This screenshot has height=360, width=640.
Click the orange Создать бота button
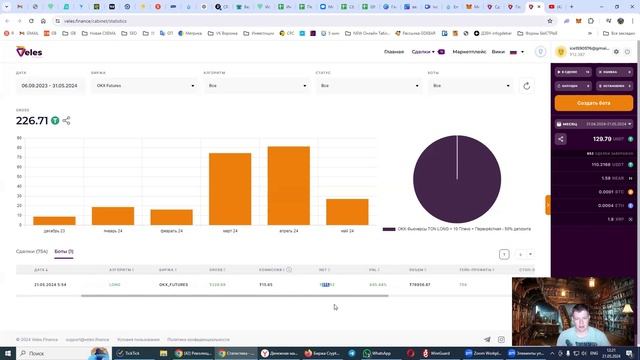[594, 103]
